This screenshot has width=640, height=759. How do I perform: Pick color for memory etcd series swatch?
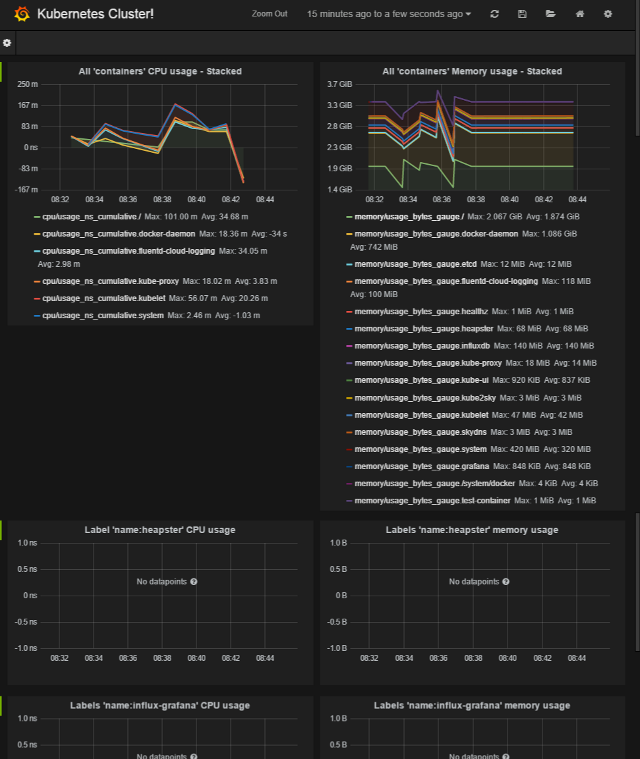(349, 265)
